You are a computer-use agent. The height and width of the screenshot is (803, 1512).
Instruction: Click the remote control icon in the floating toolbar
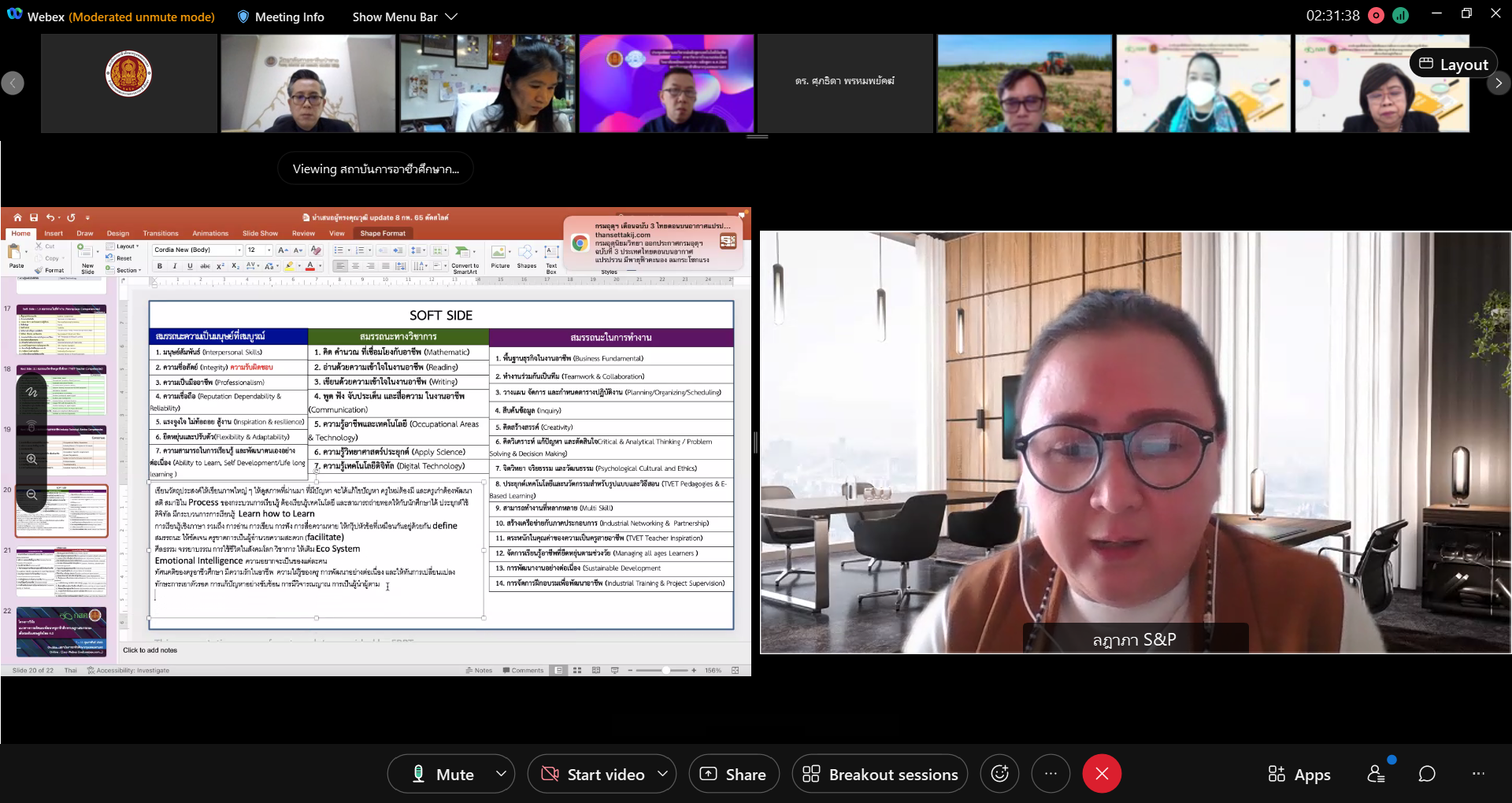coord(31,426)
